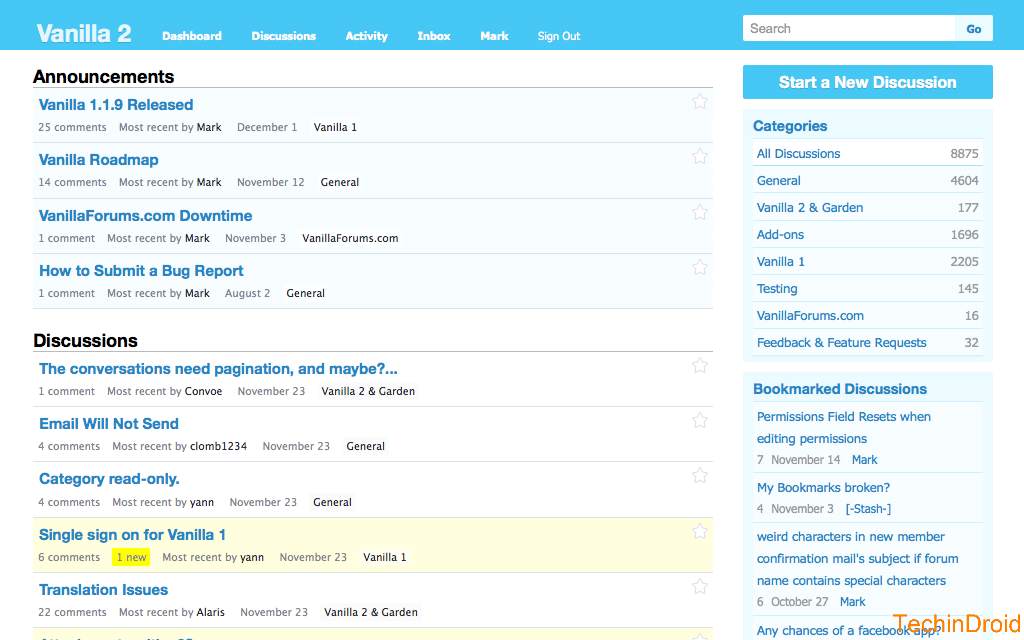Toggle bookmark star for Vanilla Roadmap
The image size is (1024, 640).
(x=699, y=156)
